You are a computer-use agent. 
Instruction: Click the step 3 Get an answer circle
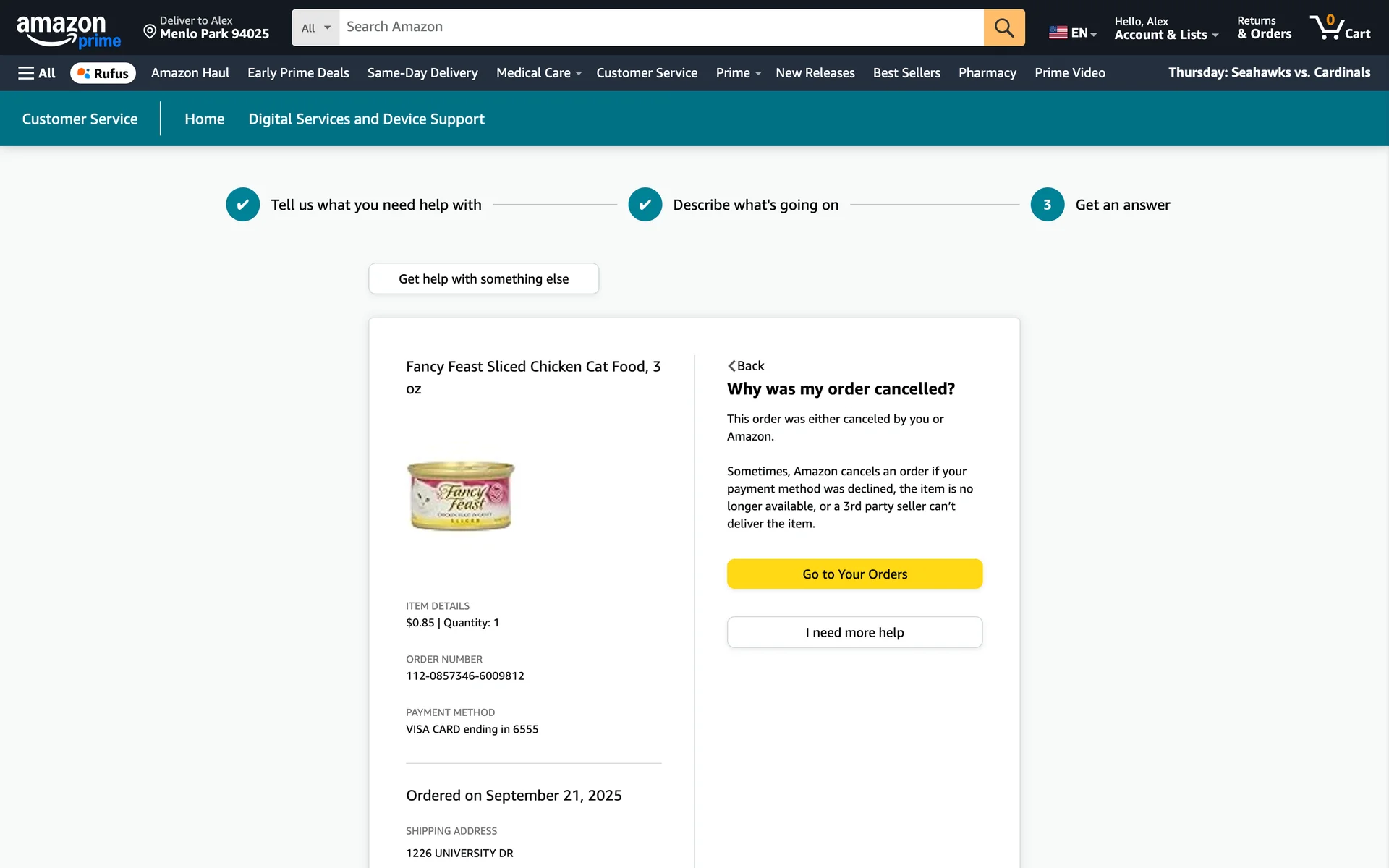click(x=1047, y=205)
